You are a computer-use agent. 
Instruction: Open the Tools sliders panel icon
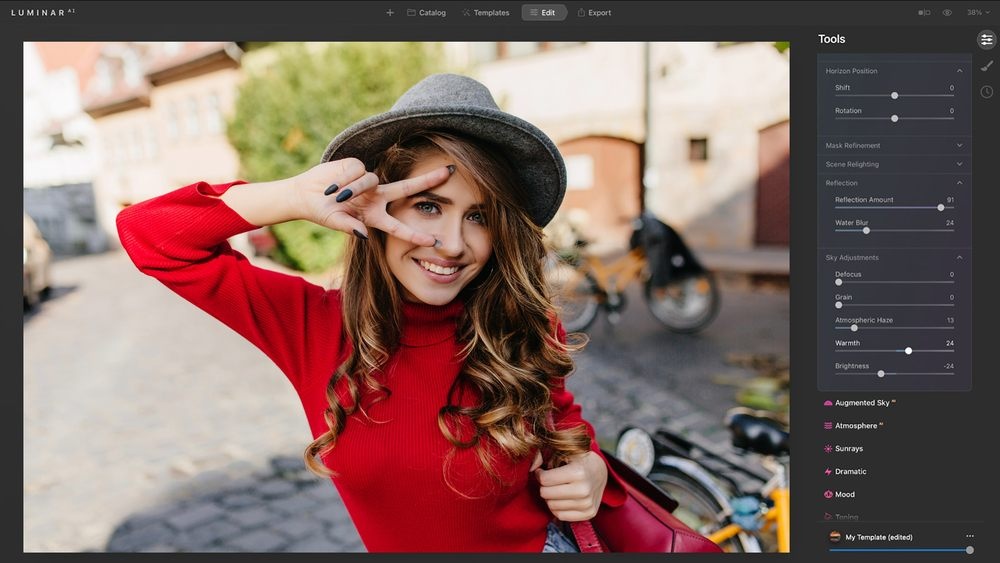click(987, 39)
